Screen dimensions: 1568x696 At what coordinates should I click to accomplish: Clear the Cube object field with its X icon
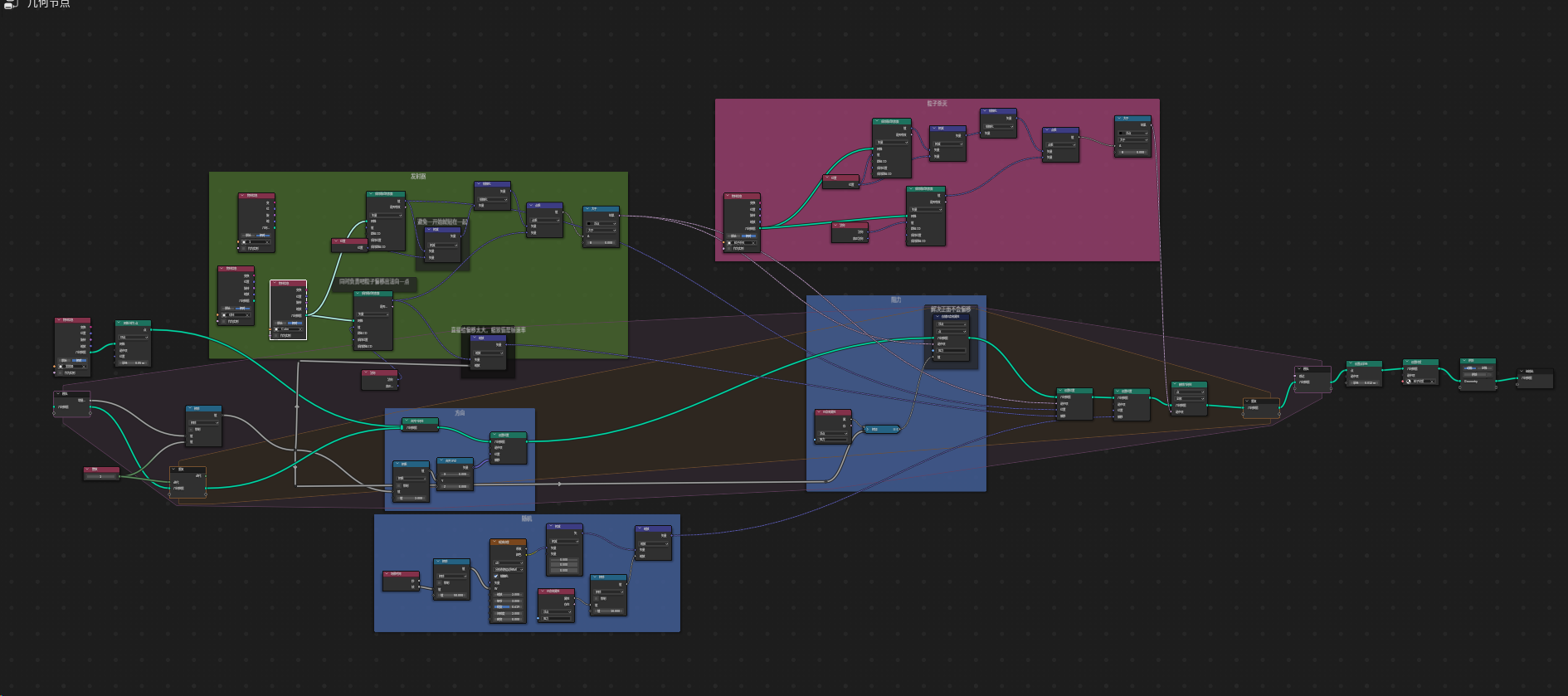[299, 329]
